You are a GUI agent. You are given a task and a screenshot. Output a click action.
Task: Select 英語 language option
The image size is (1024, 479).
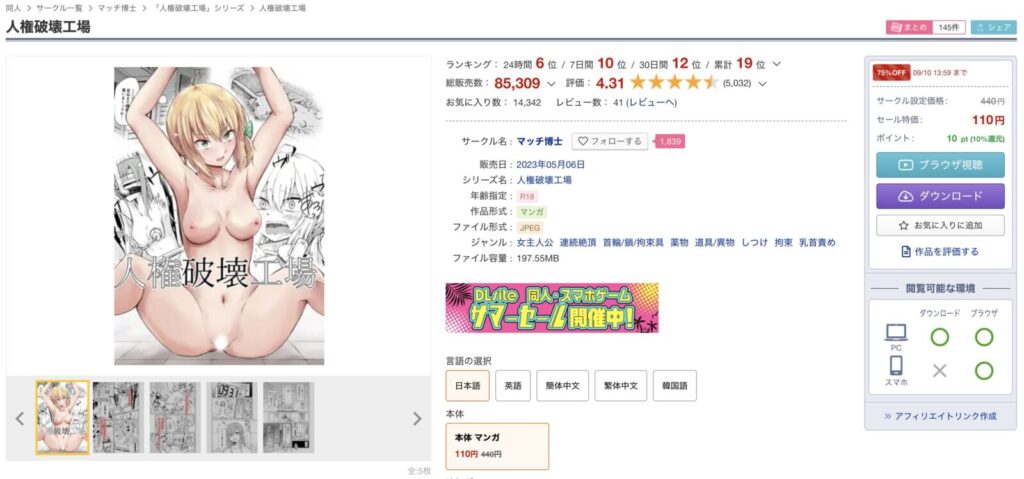[x=513, y=386]
